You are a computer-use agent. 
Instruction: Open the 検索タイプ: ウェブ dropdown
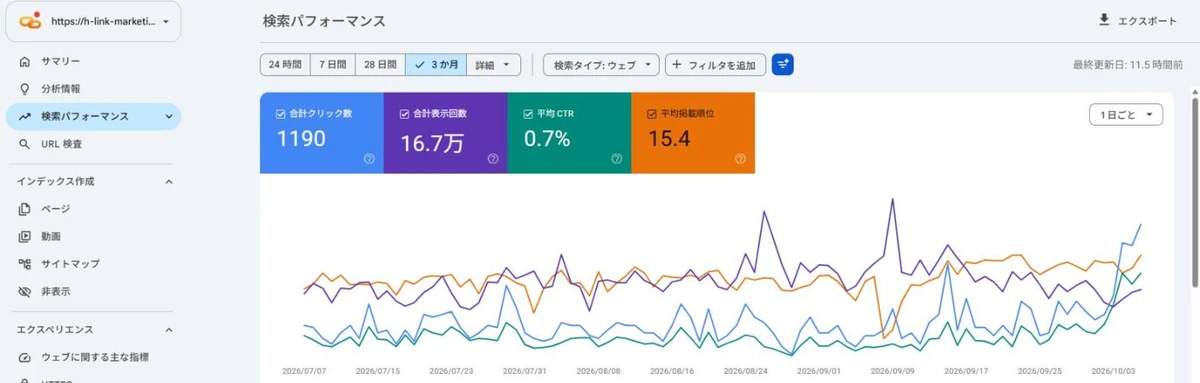click(601, 65)
